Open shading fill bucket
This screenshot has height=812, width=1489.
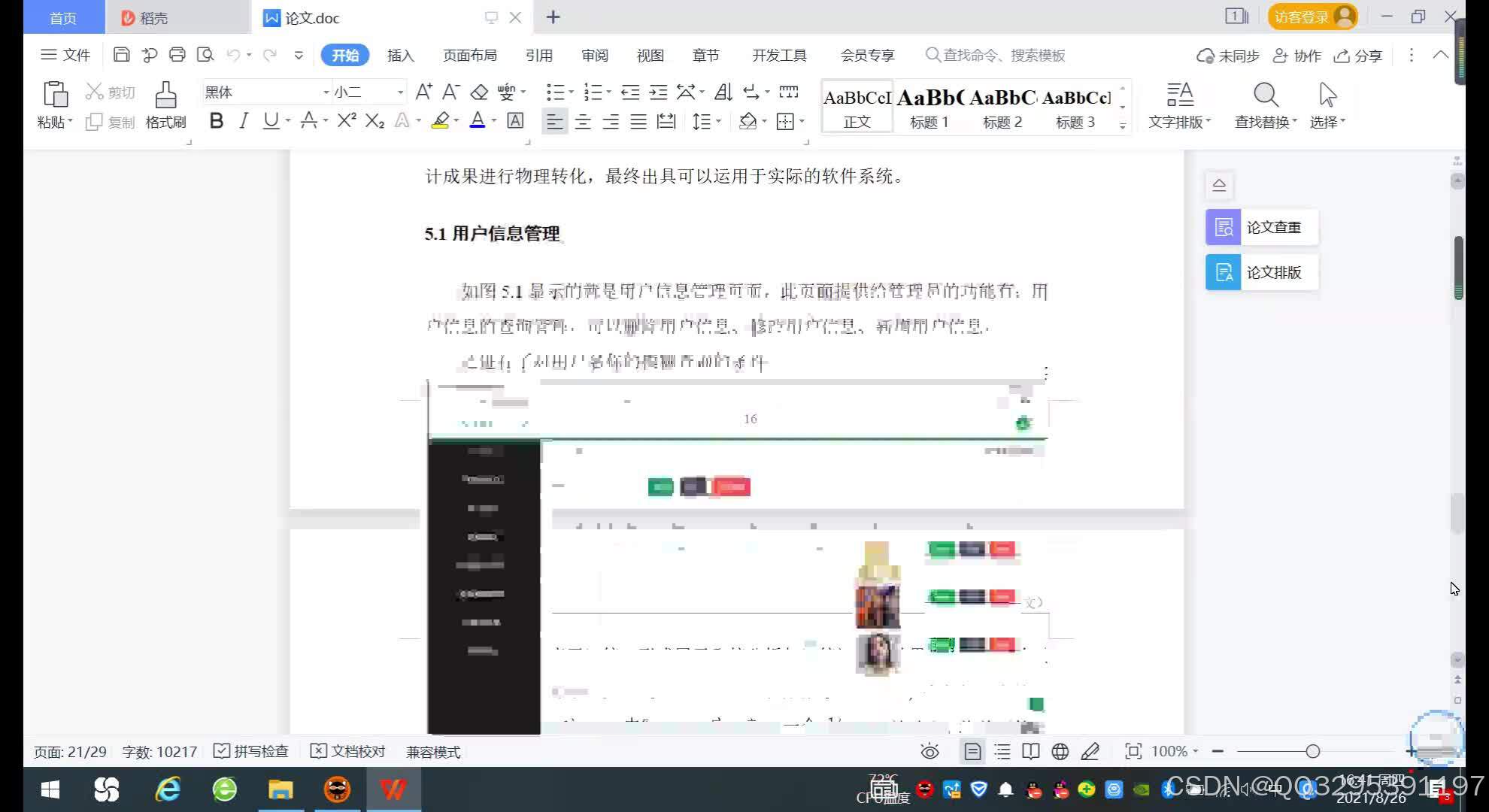(748, 121)
